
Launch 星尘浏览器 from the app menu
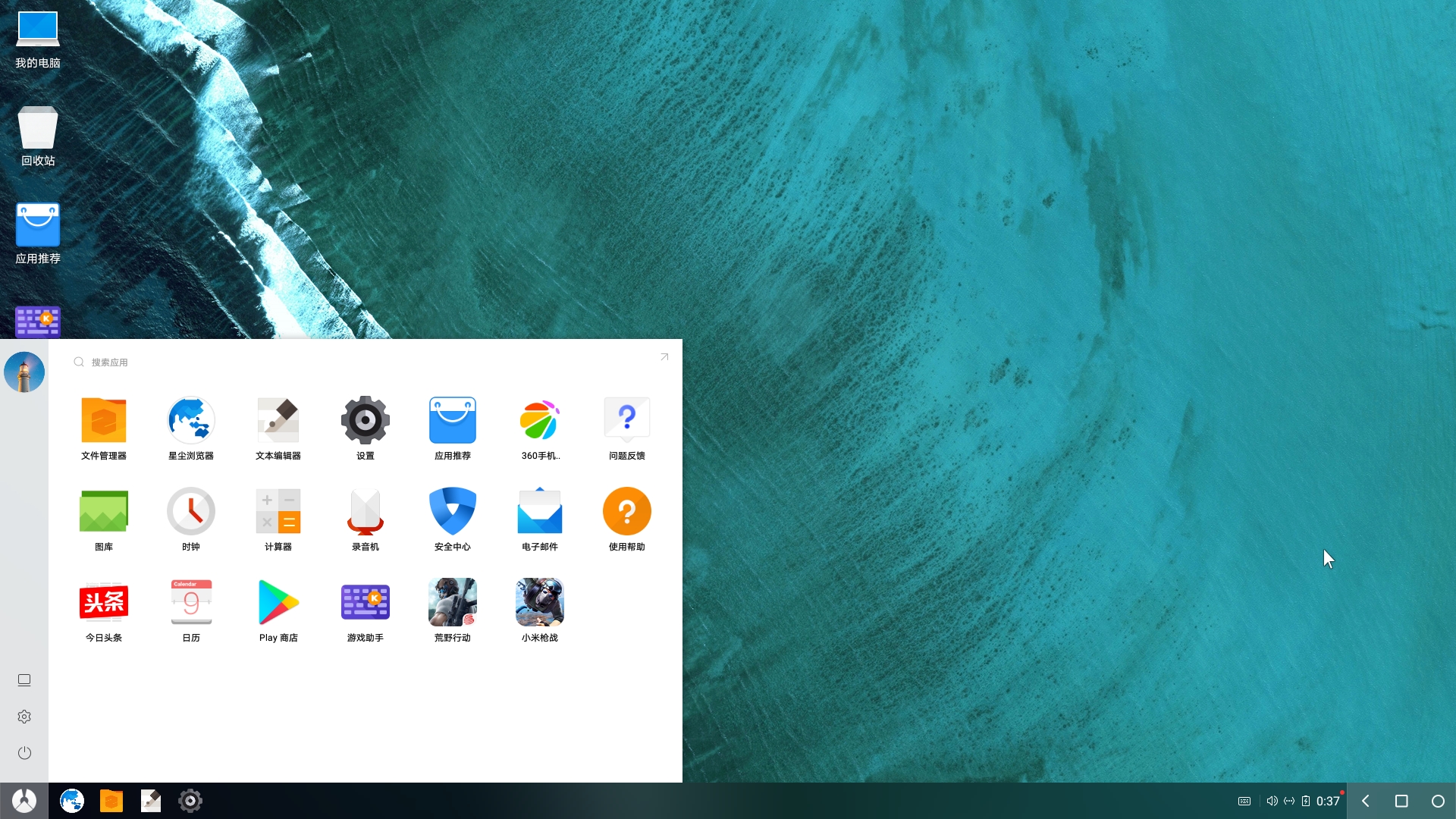tap(191, 428)
